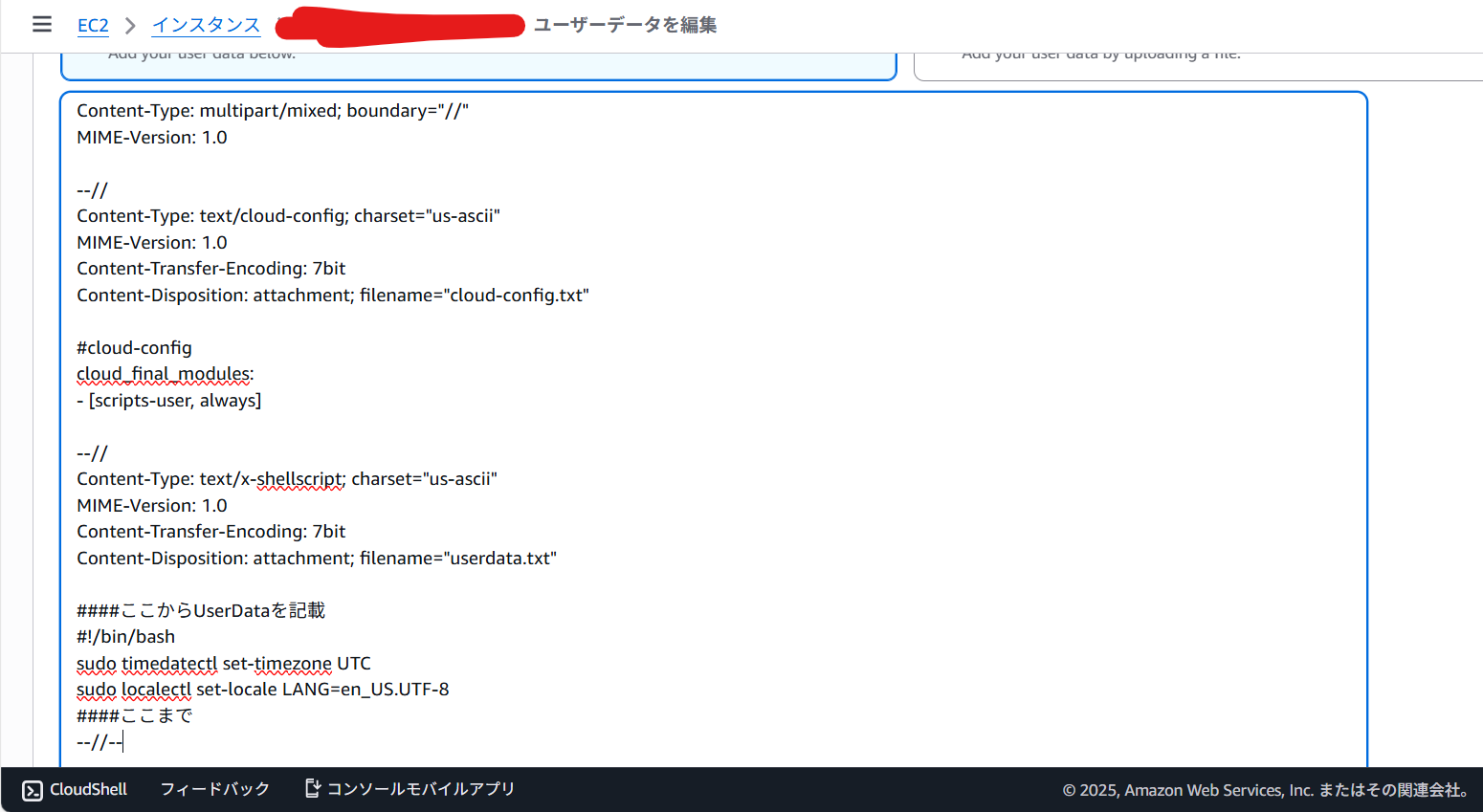Click the line '#cloud-config'
Screen dimensions: 1483x812
tap(134, 348)
